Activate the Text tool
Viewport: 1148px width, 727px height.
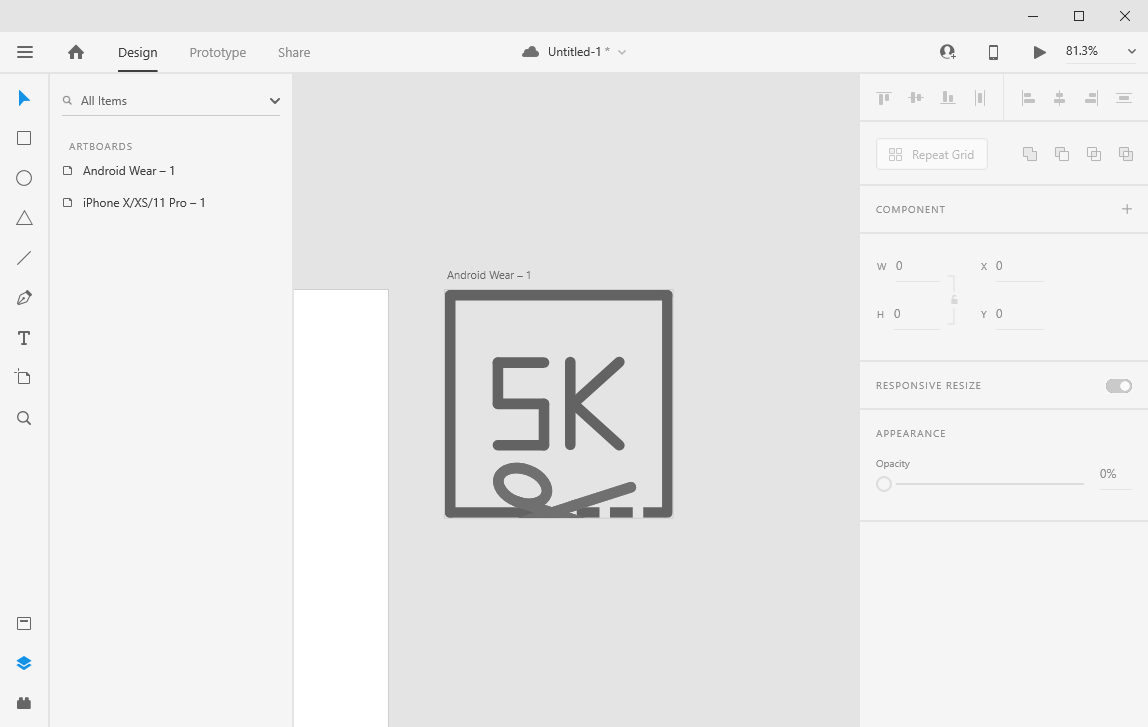24,338
